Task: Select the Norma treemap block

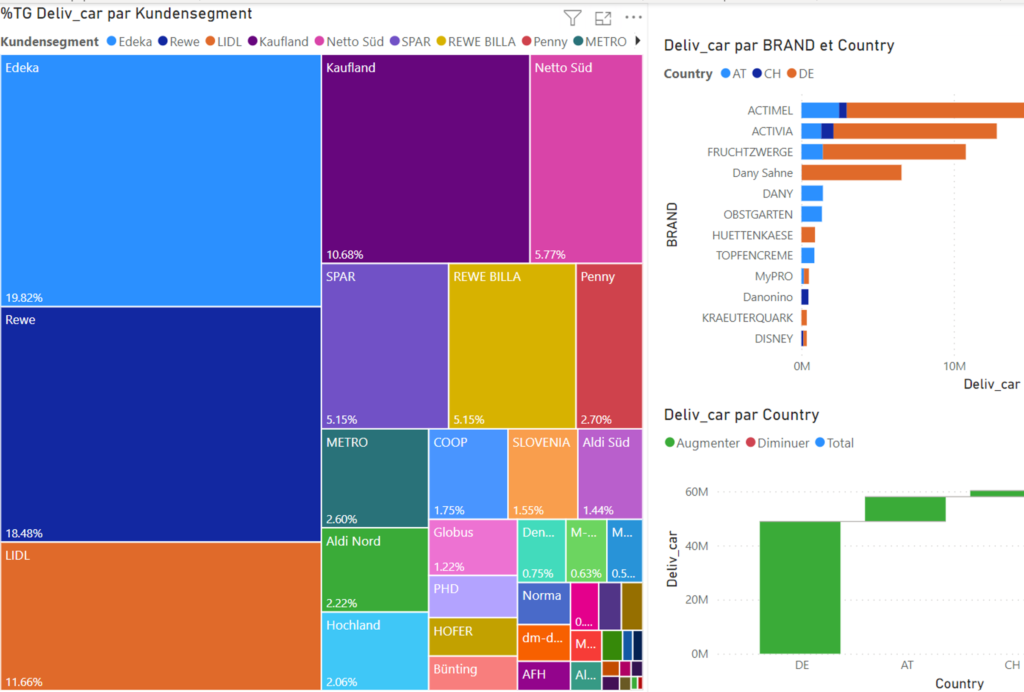Action: 544,603
